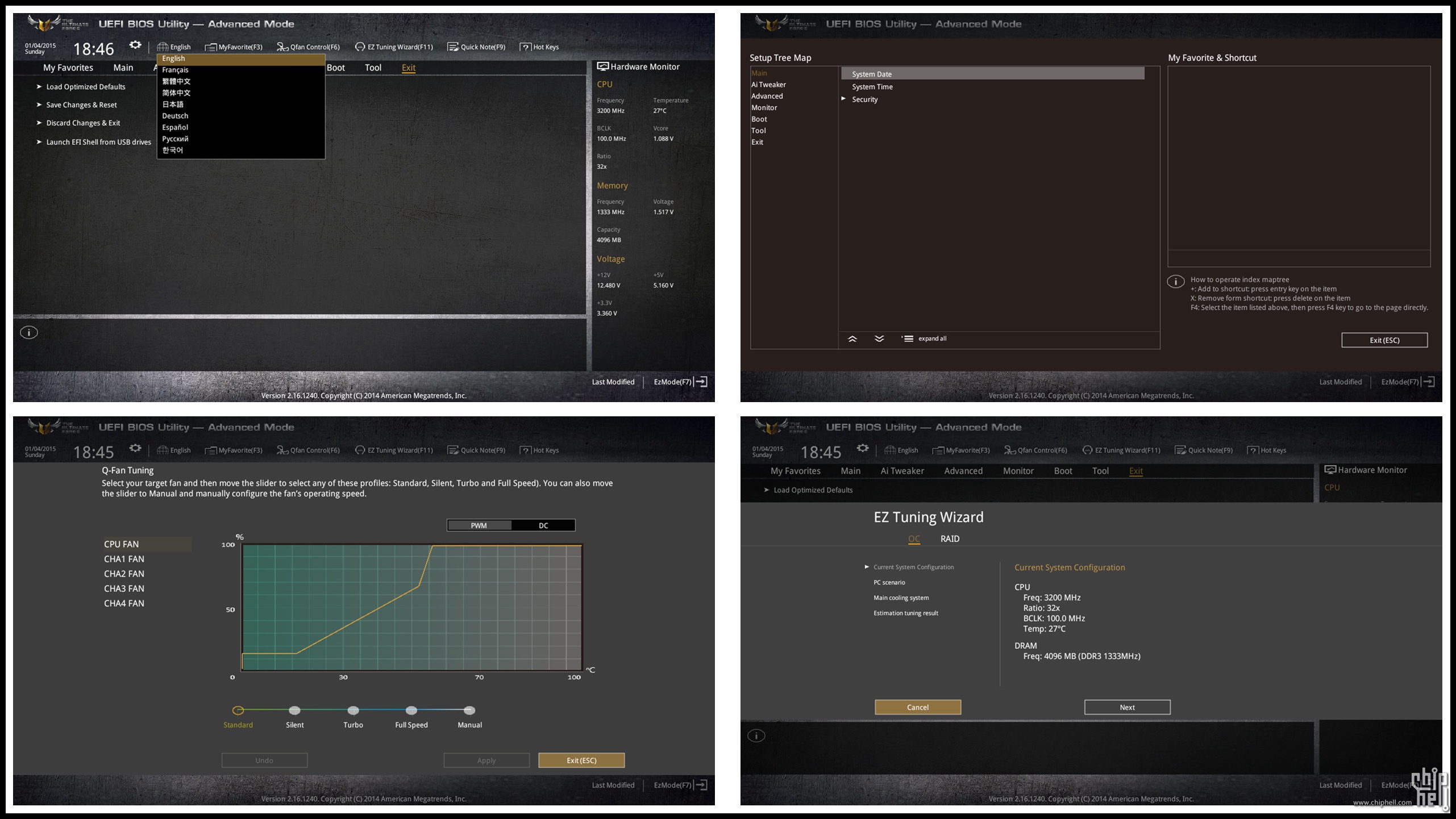Open the My Favorites tab in the top-left panel
Image resolution: width=1456 pixels, height=819 pixels.
pos(68,68)
